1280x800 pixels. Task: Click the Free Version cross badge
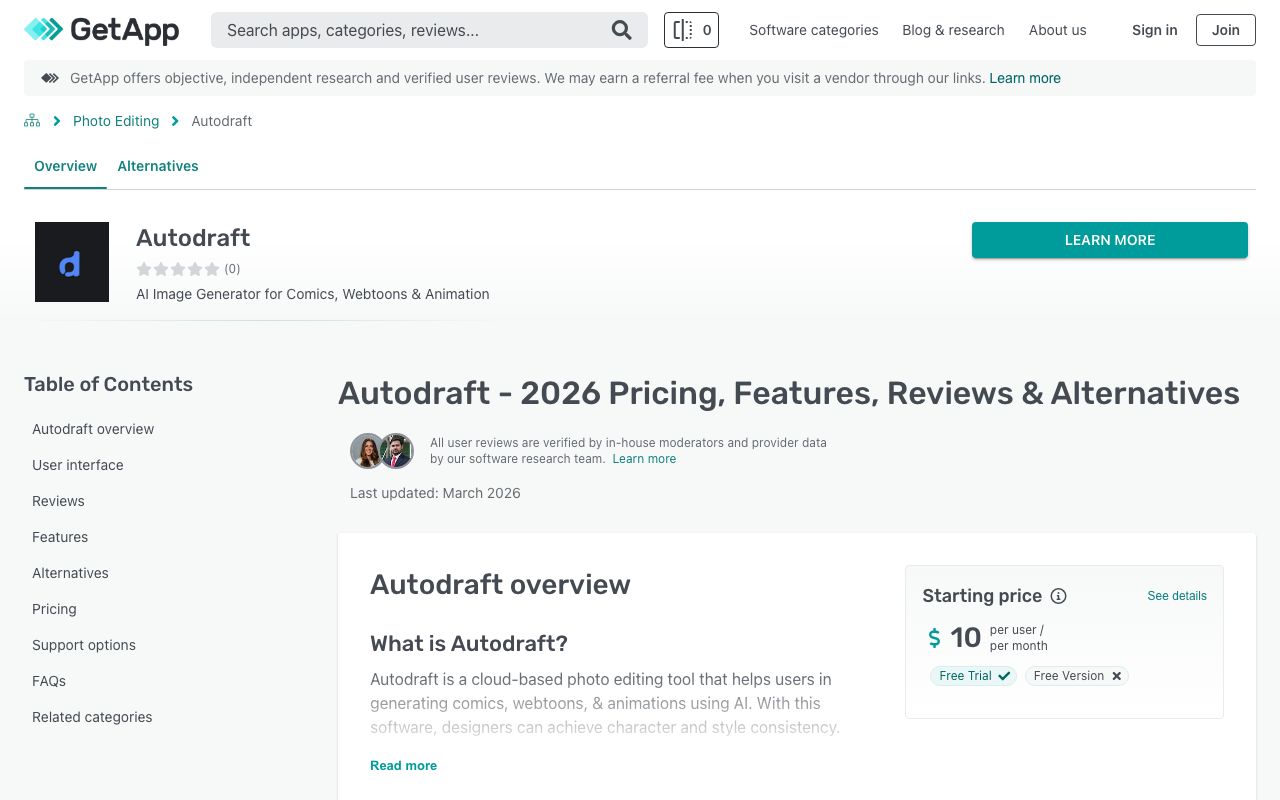[1077, 676]
